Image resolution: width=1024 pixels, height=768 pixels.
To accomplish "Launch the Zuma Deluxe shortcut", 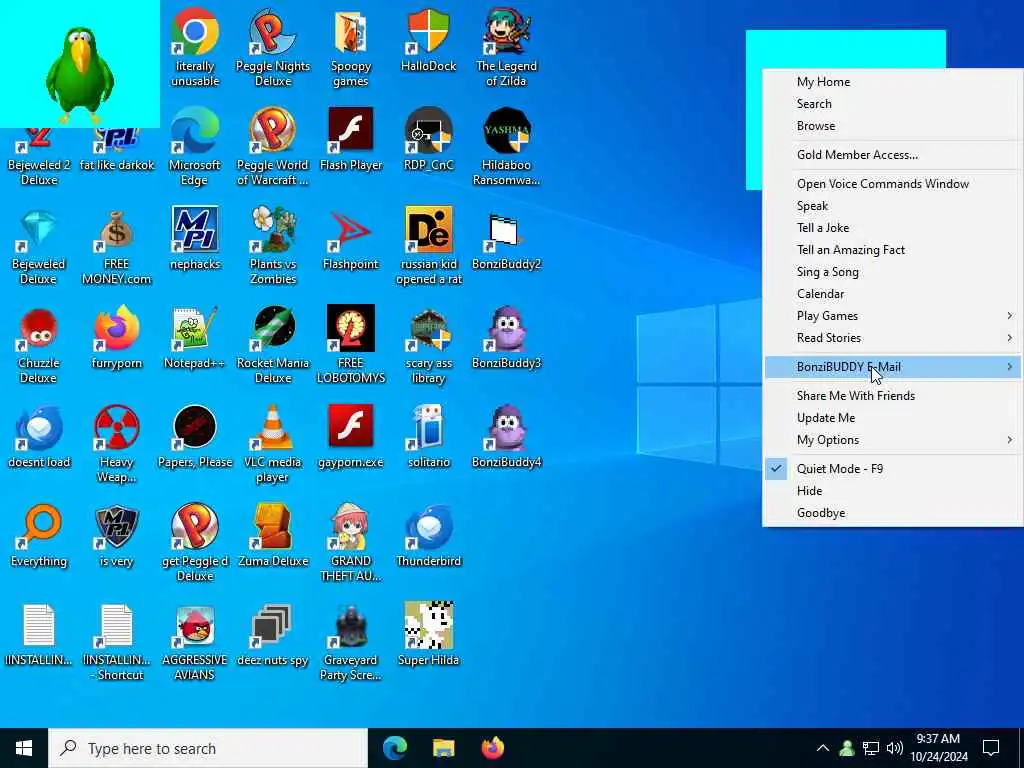I will [273, 536].
